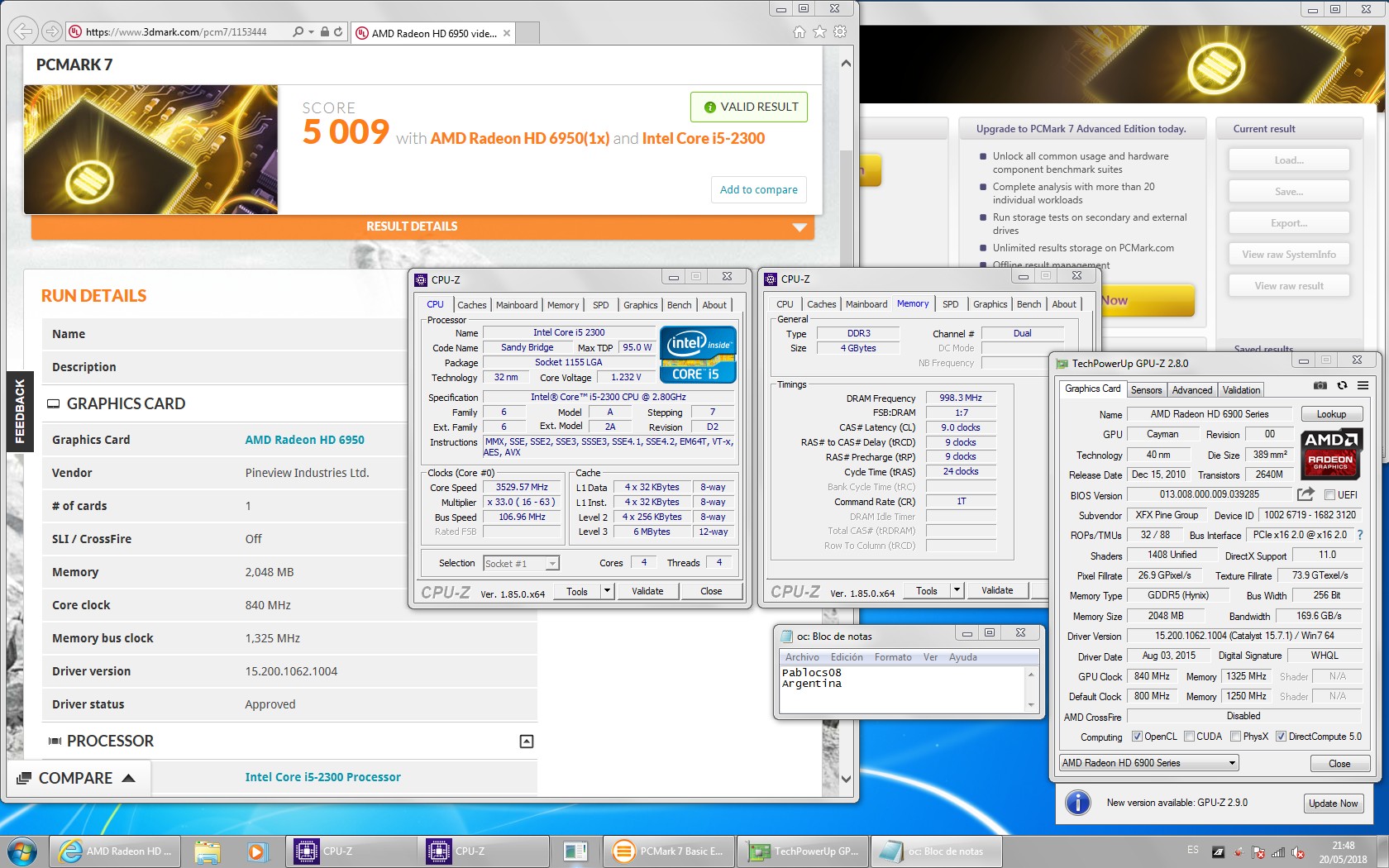This screenshot has width=1389, height=868.
Task: Click the Close button in GPU-Z
Action: click(x=1339, y=764)
